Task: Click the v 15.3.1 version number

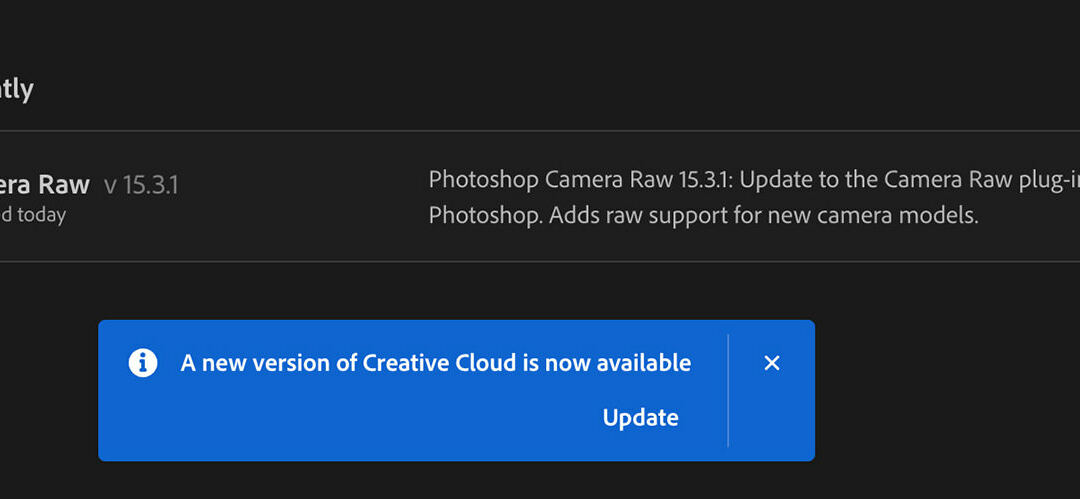Action: (141, 185)
